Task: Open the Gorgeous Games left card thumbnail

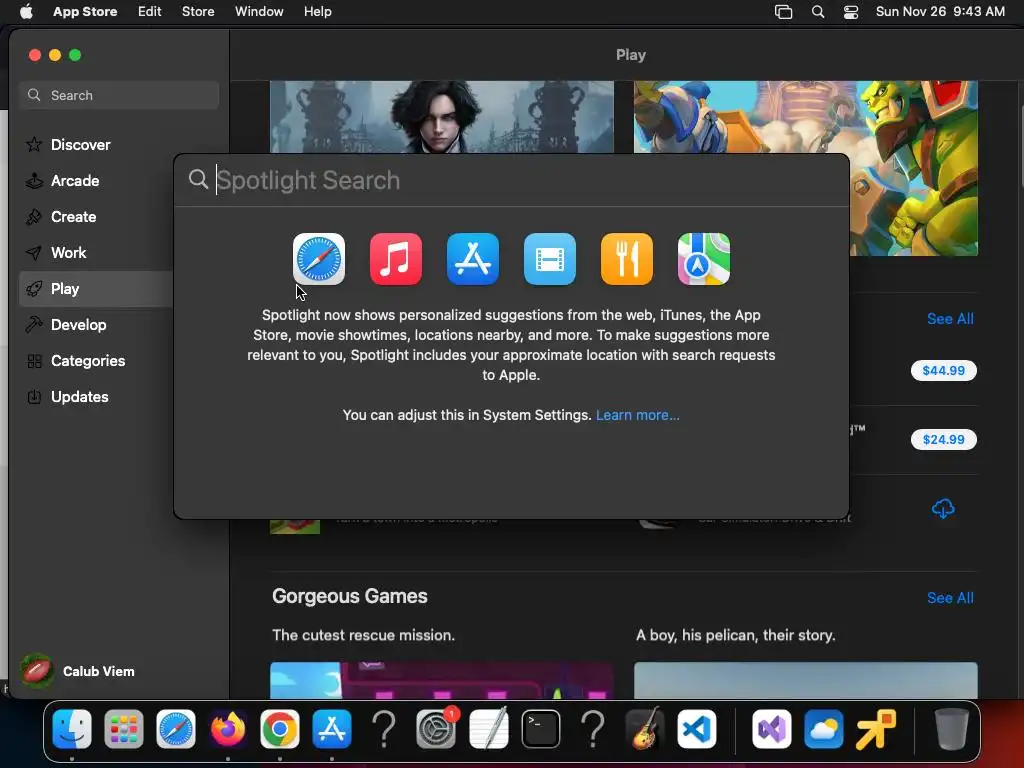Action: click(441, 680)
